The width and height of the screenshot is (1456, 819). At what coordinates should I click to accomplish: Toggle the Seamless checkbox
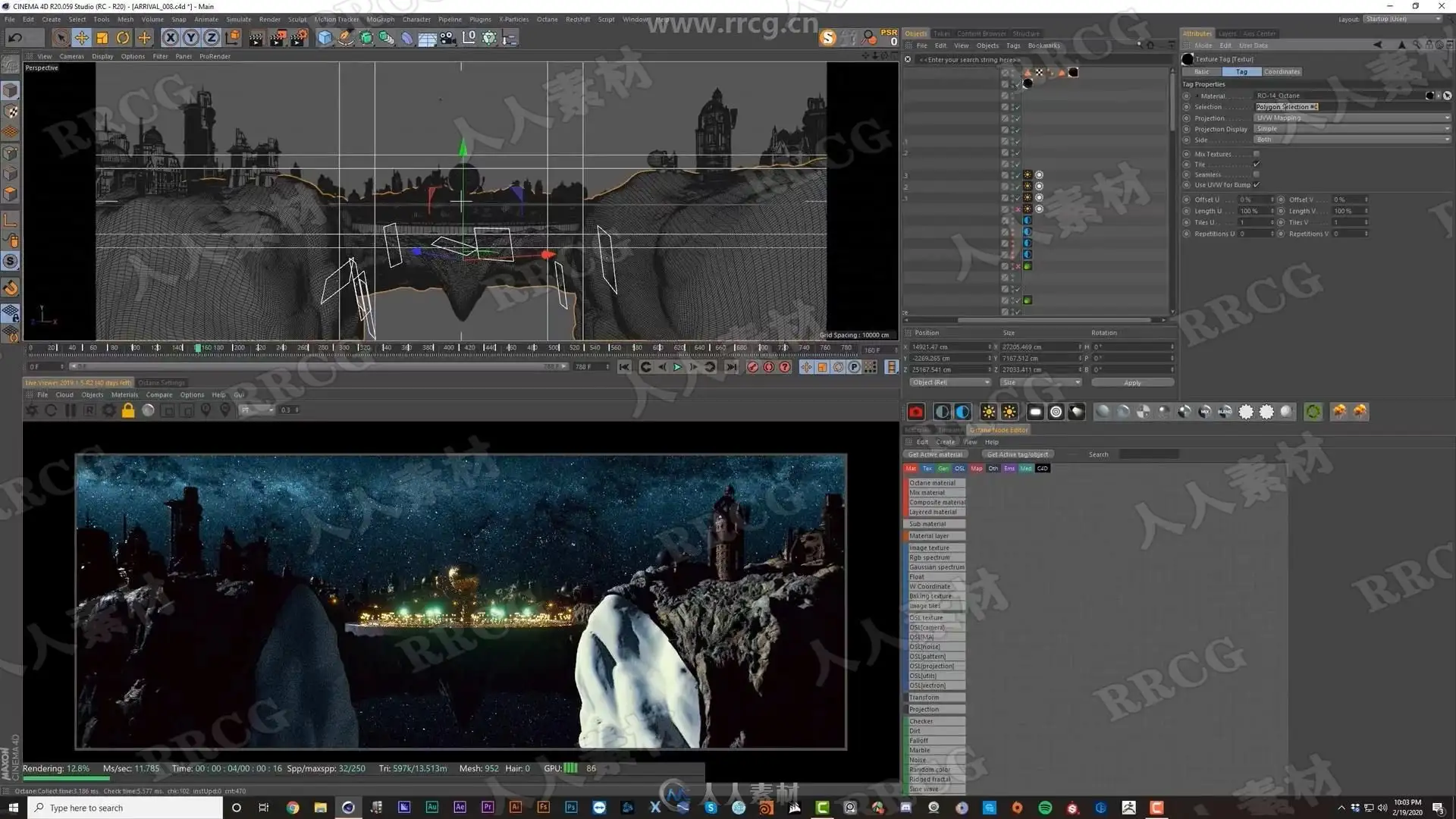(x=1257, y=174)
